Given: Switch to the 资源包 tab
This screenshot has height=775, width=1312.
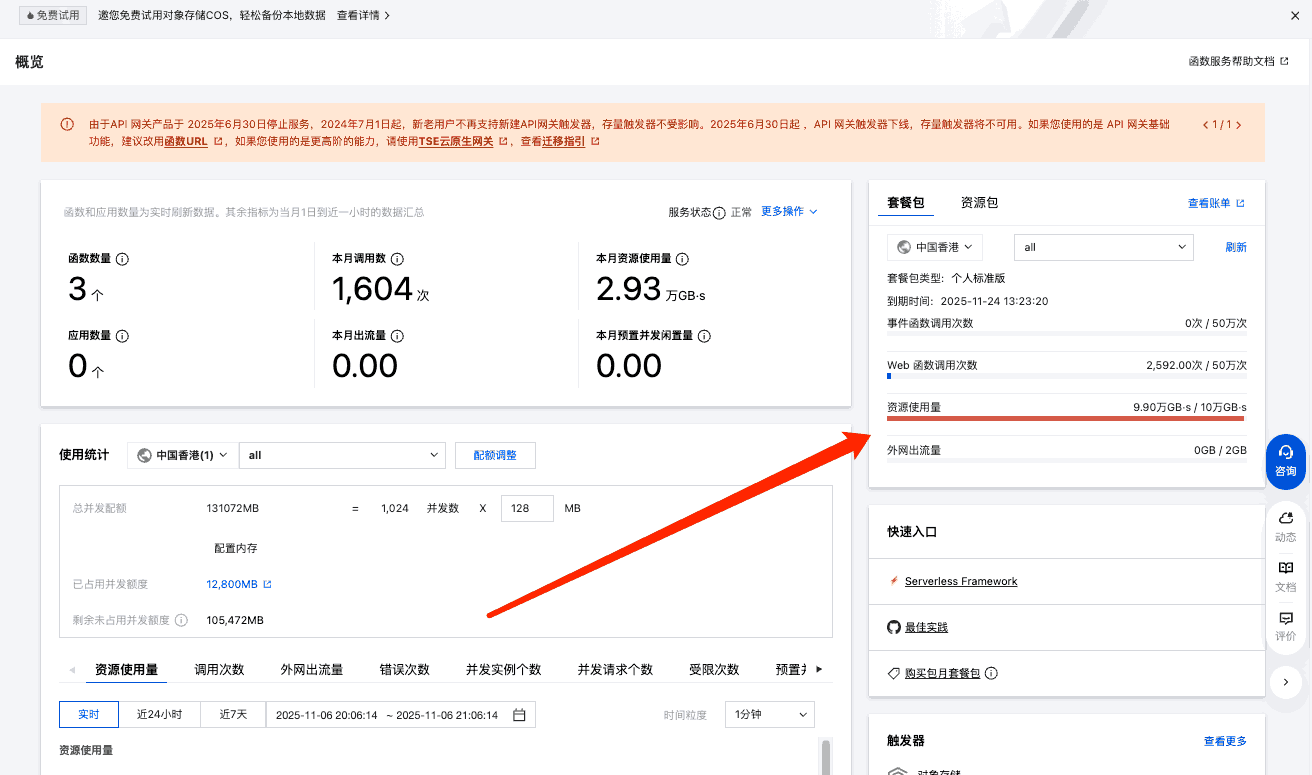Looking at the screenshot, I should coord(979,203).
